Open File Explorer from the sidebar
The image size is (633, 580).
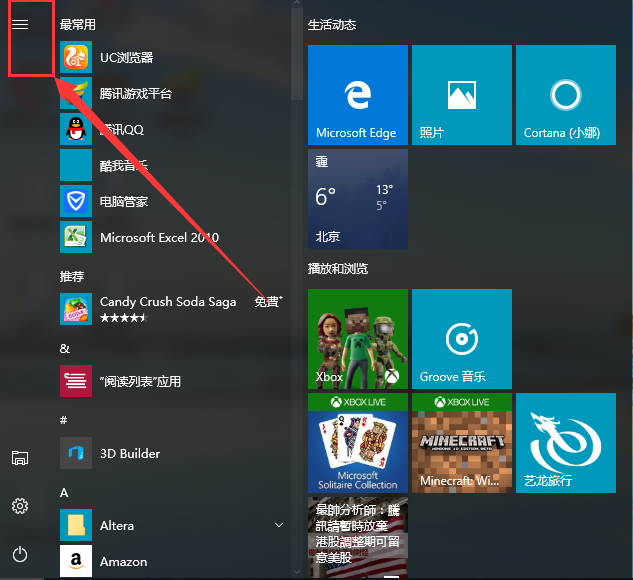coord(20,458)
